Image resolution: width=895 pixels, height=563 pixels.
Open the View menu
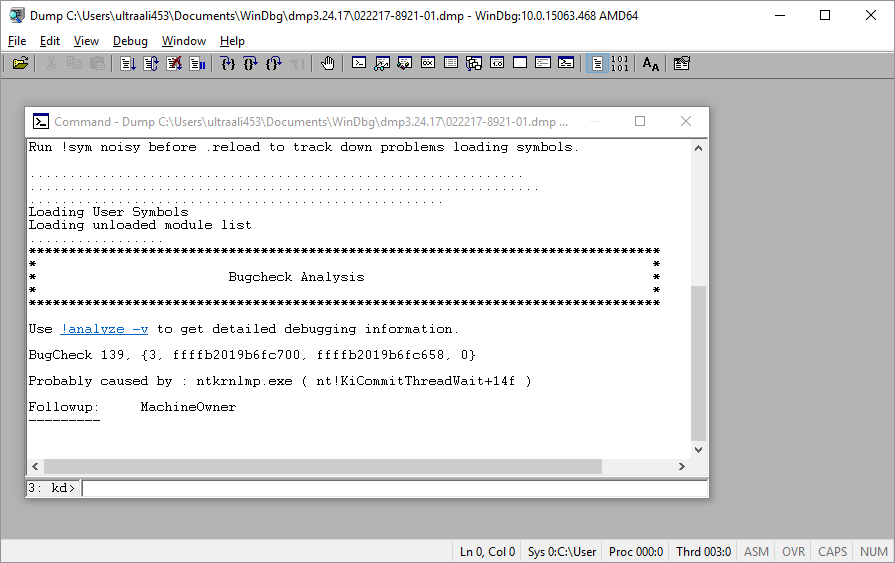point(86,41)
